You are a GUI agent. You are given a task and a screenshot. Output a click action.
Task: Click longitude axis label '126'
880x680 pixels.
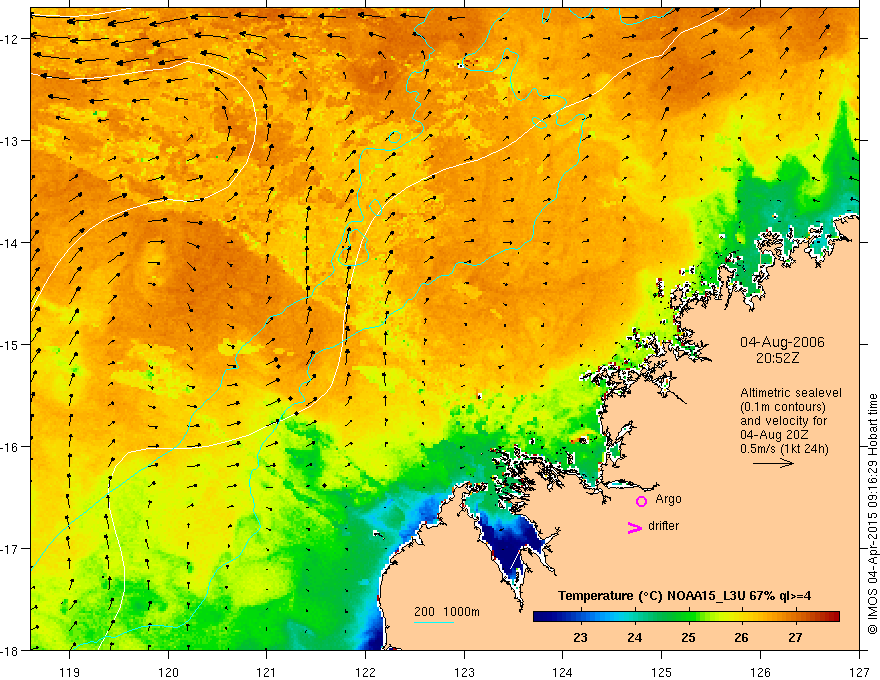[760, 672]
